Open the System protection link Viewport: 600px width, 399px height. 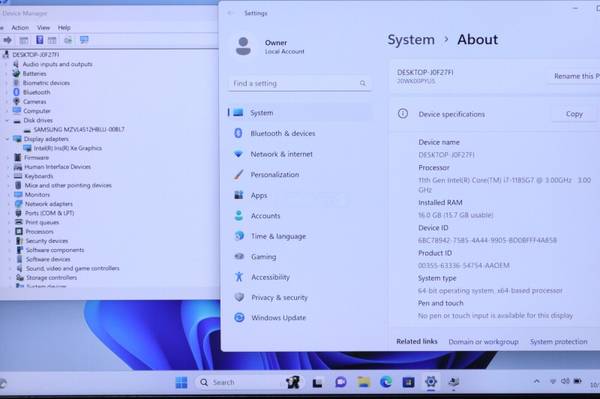(x=558, y=342)
